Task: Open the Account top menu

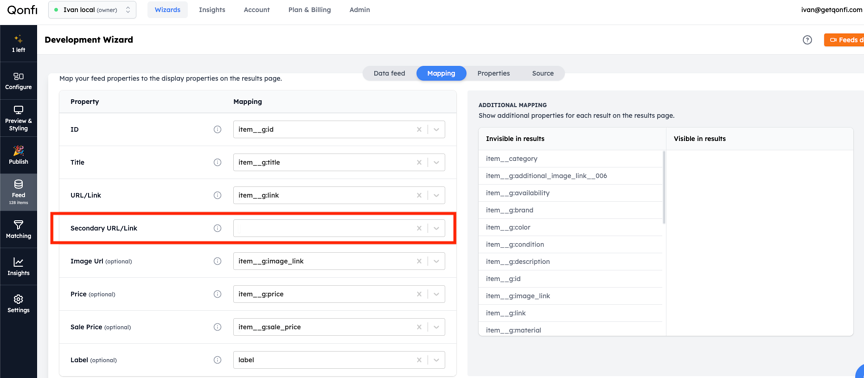Action: tap(257, 10)
